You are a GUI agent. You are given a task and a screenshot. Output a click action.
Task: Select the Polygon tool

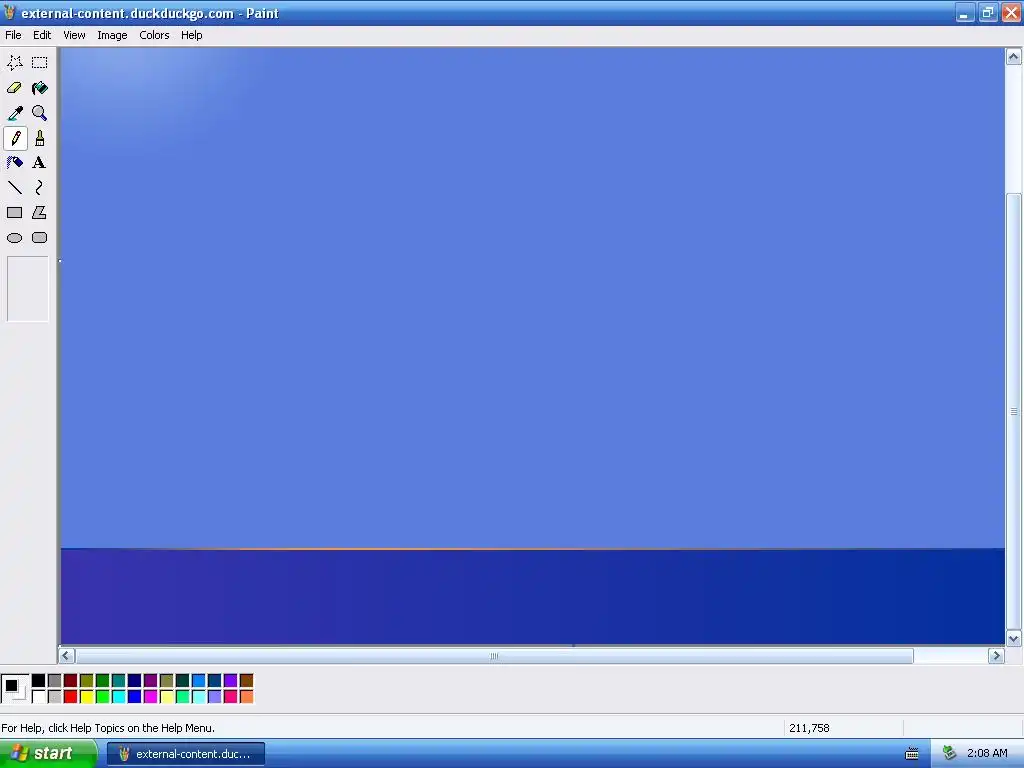[x=40, y=213]
